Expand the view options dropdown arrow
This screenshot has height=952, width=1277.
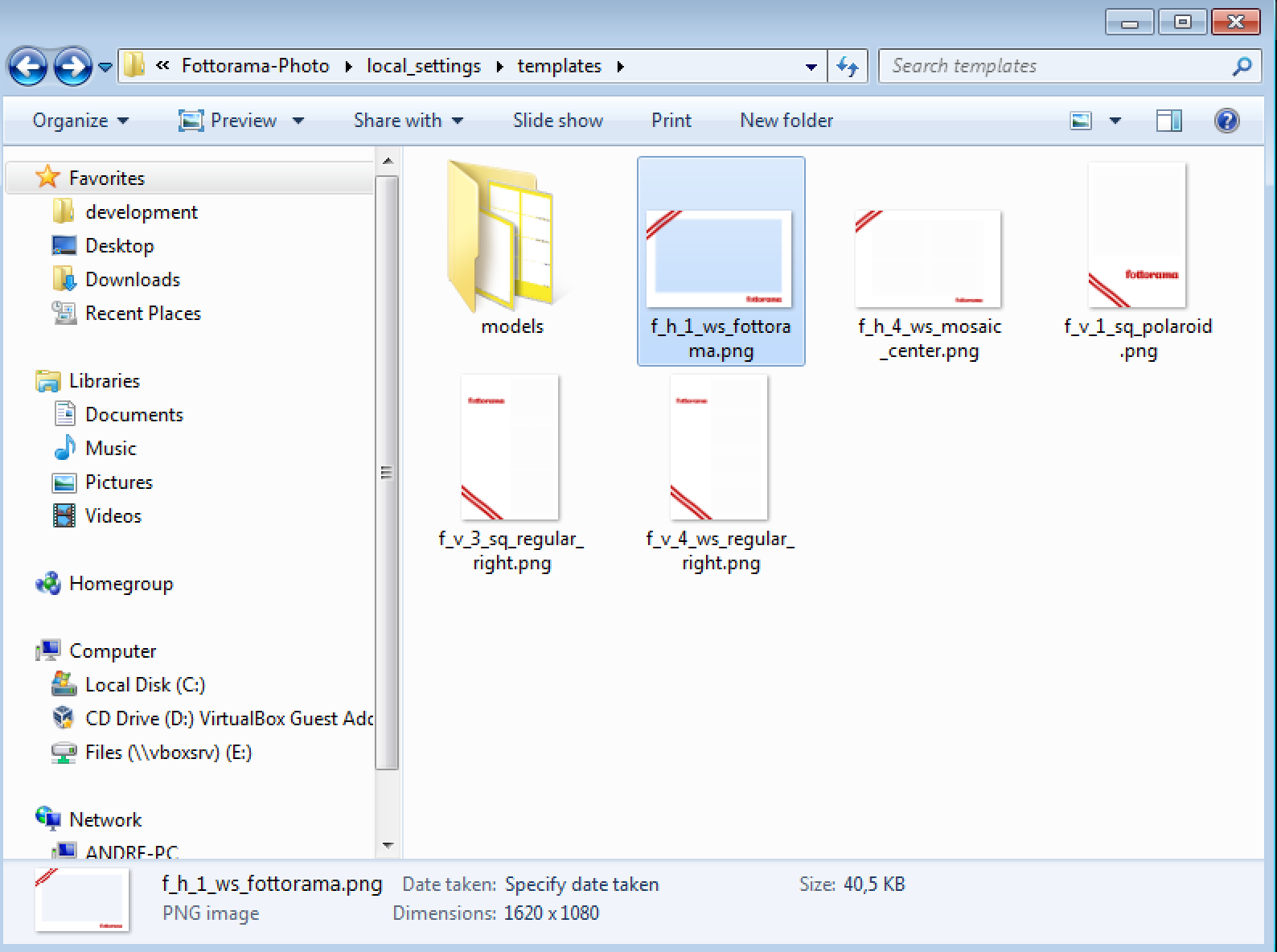click(1115, 121)
